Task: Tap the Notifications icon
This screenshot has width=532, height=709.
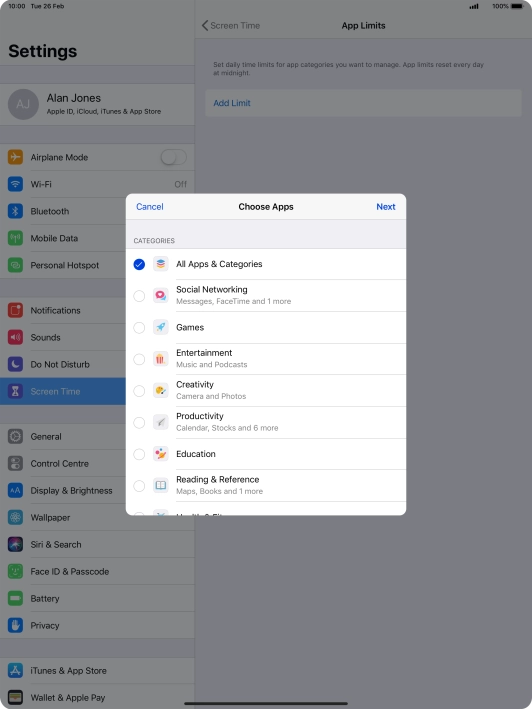Action: click(x=15, y=310)
